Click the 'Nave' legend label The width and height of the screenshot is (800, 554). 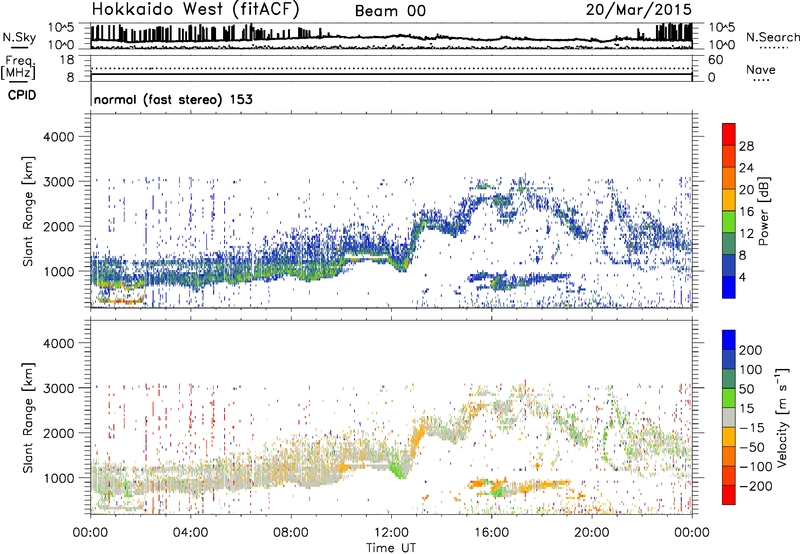coord(761,69)
